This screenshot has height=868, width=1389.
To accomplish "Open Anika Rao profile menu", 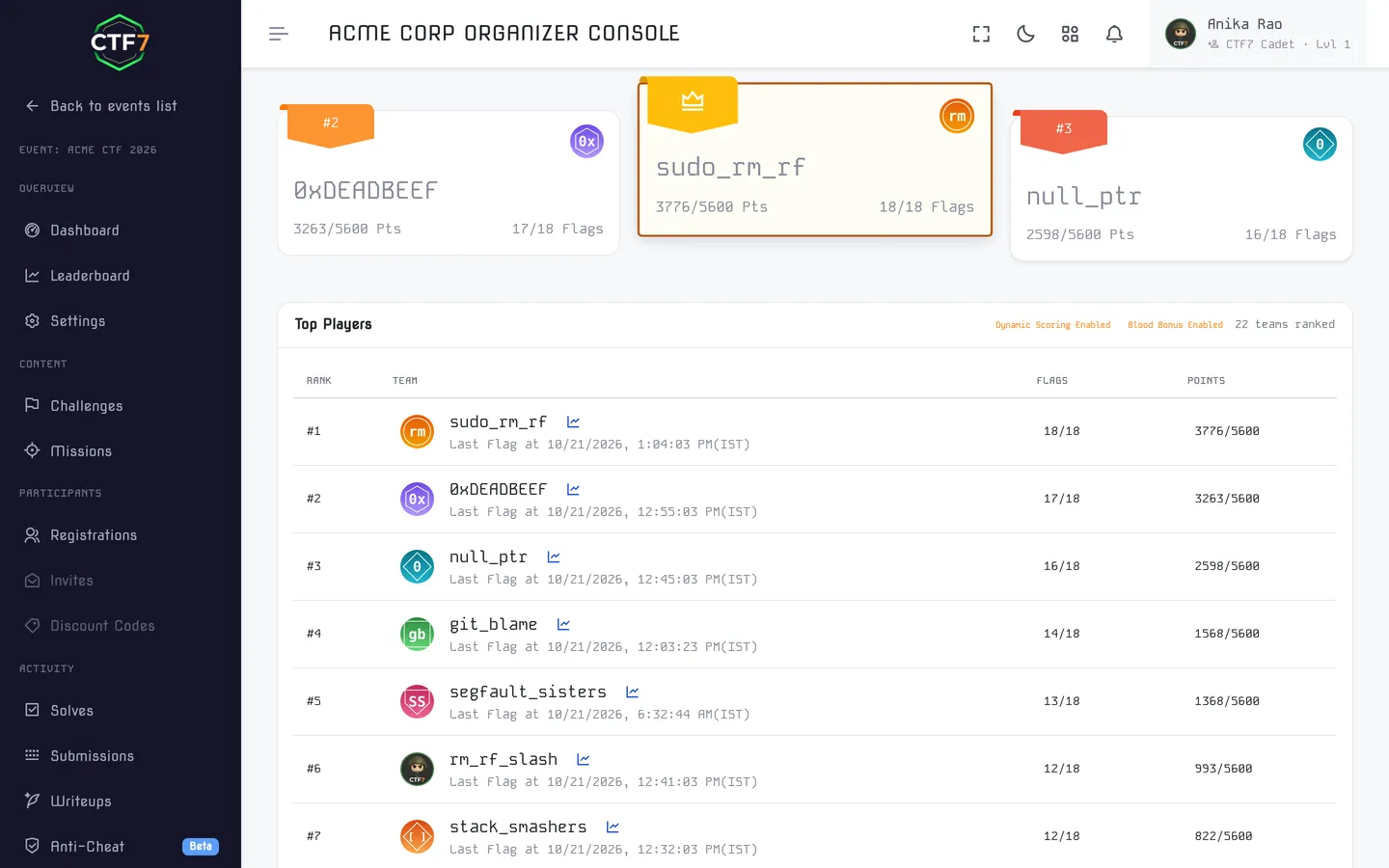I will pos(1258,34).
